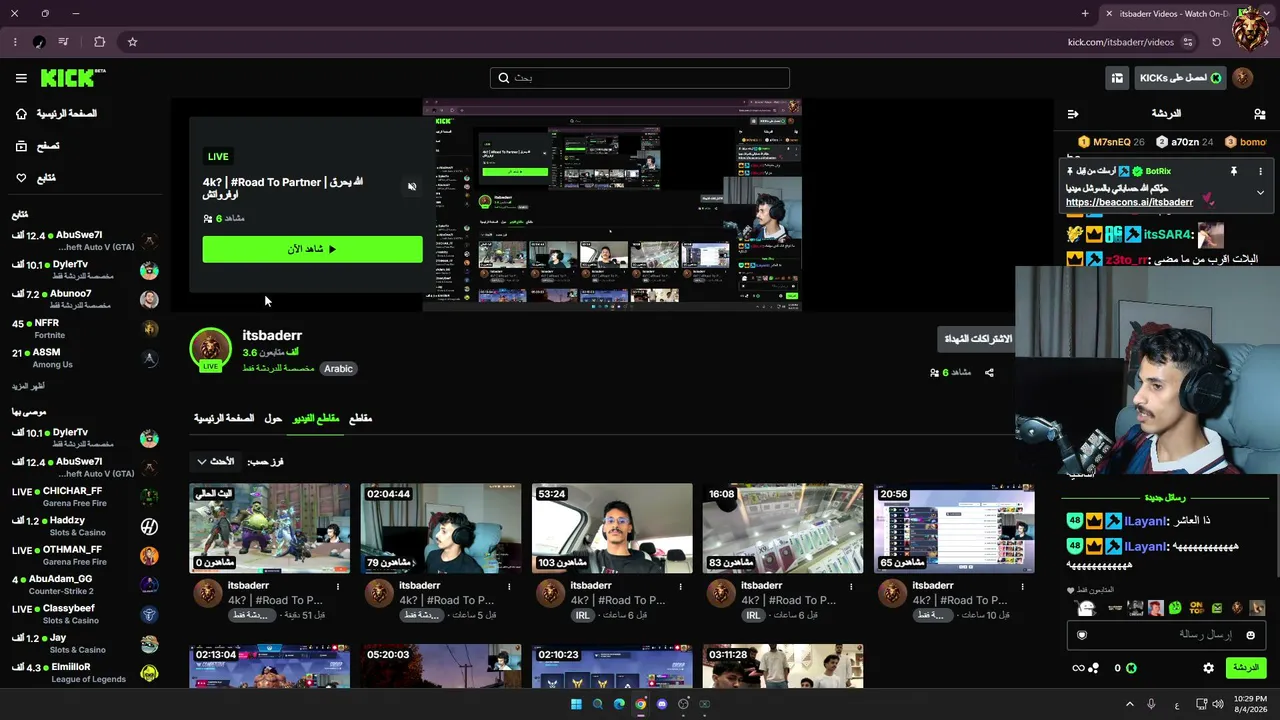Share the itsbaderr channel
The width and height of the screenshot is (1280, 720).
[989, 373]
